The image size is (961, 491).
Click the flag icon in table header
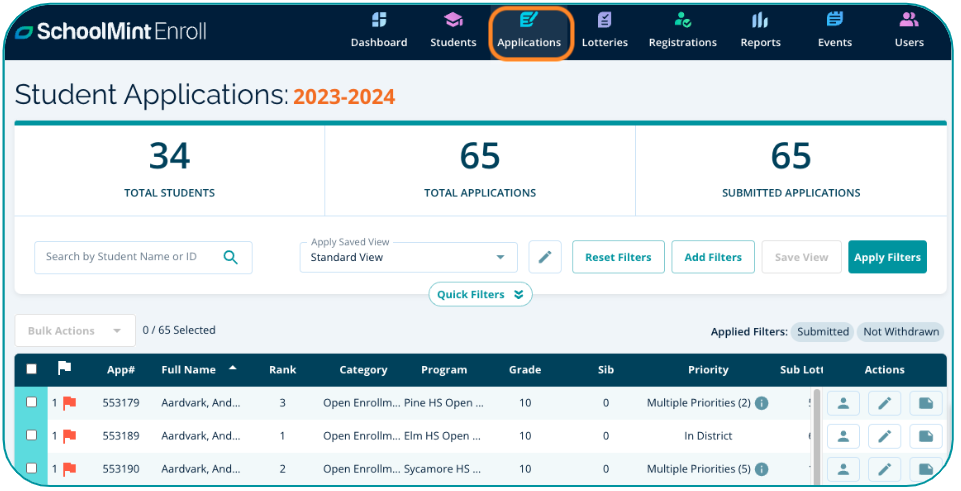pos(64,369)
